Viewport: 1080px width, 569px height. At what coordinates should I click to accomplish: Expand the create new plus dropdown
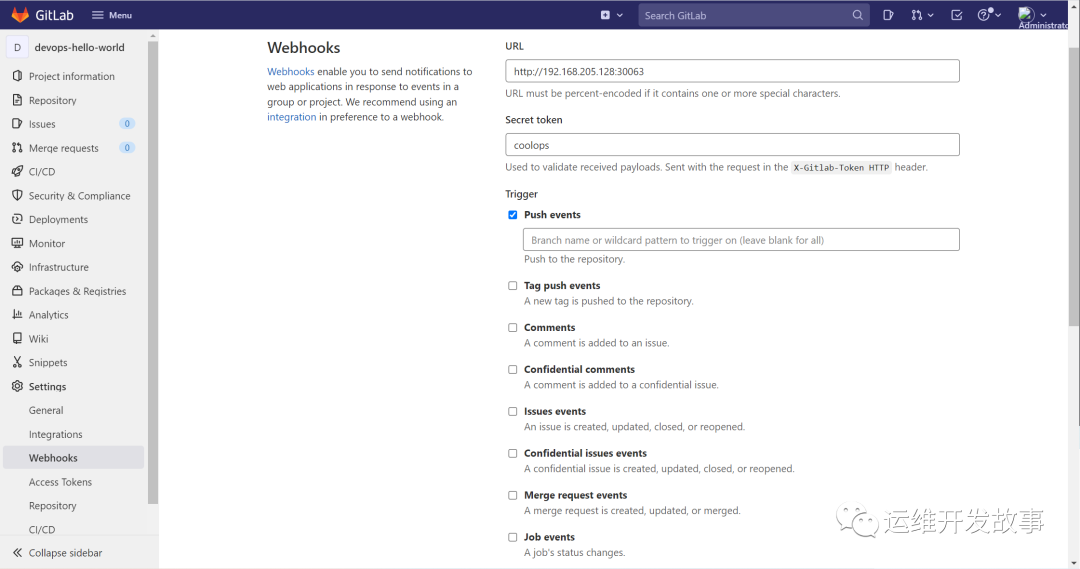tap(611, 15)
